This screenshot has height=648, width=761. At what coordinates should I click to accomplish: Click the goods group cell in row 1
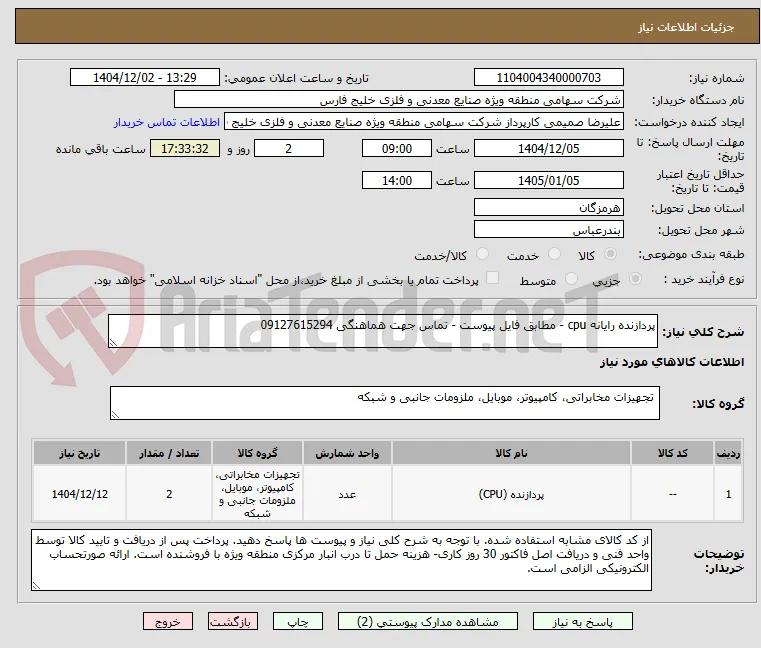(x=257, y=494)
